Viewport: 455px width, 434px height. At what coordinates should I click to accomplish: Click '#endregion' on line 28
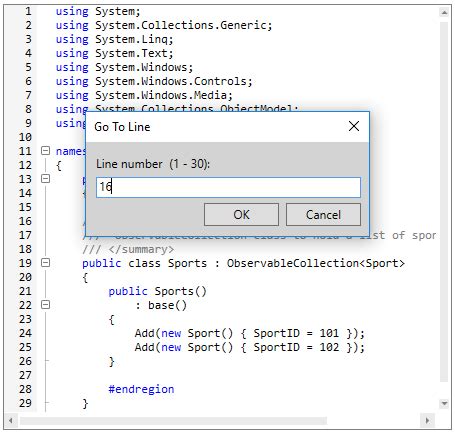pos(141,389)
